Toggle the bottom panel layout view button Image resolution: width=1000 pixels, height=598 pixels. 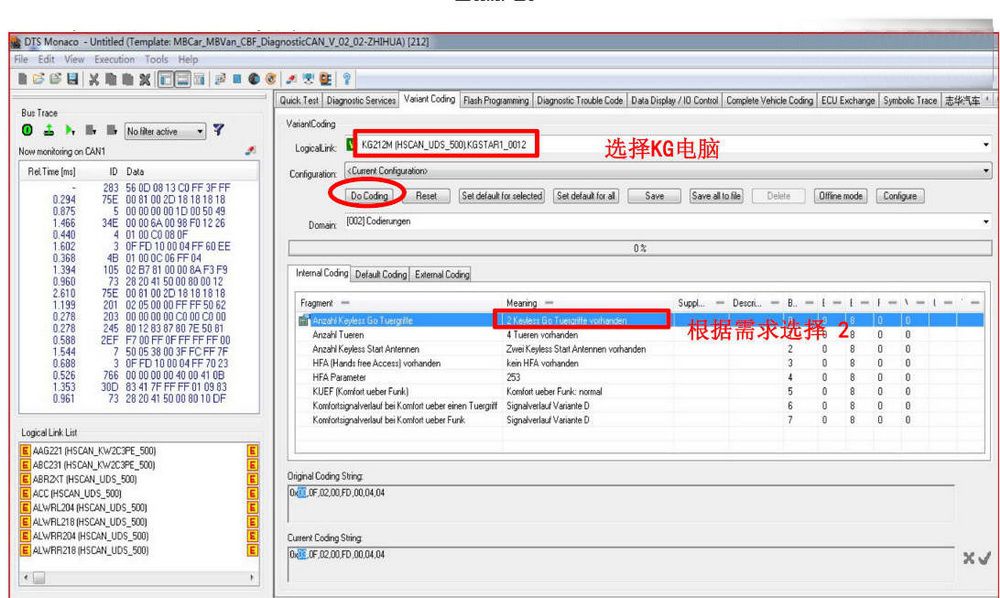click(x=182, y=79)
